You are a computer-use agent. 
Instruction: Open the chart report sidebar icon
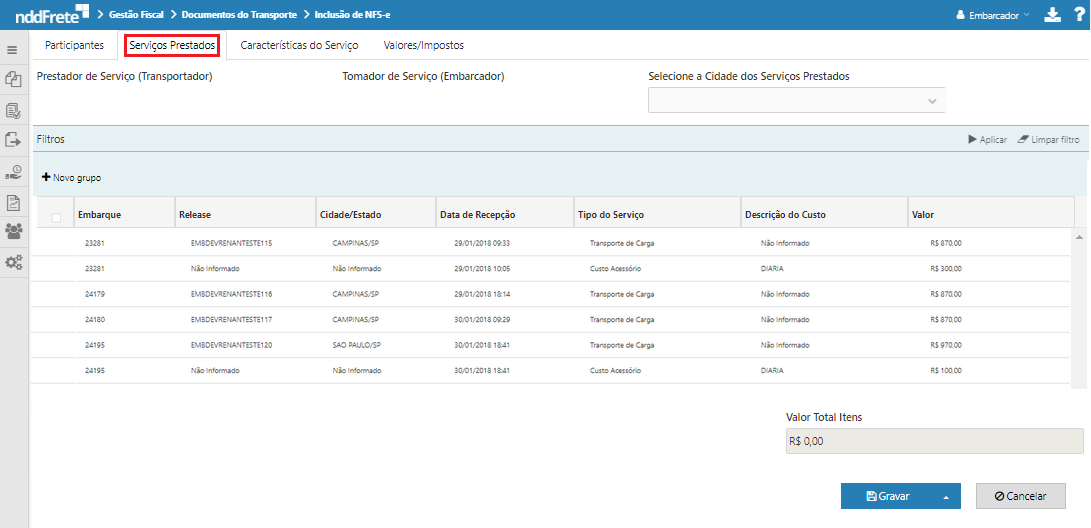(13, 202)
